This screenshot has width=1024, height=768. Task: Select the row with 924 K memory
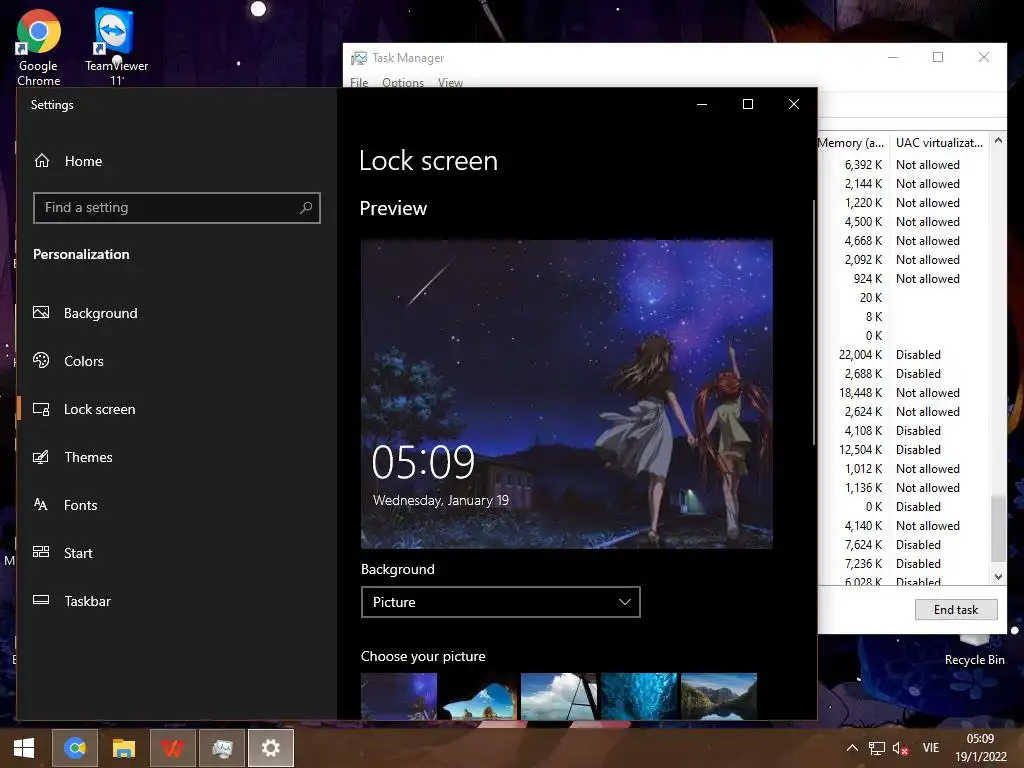(904, 279)
